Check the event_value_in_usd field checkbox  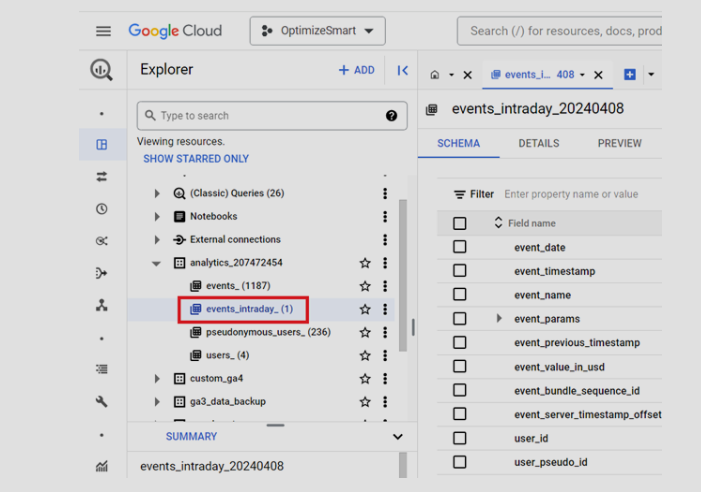(460, 366)
